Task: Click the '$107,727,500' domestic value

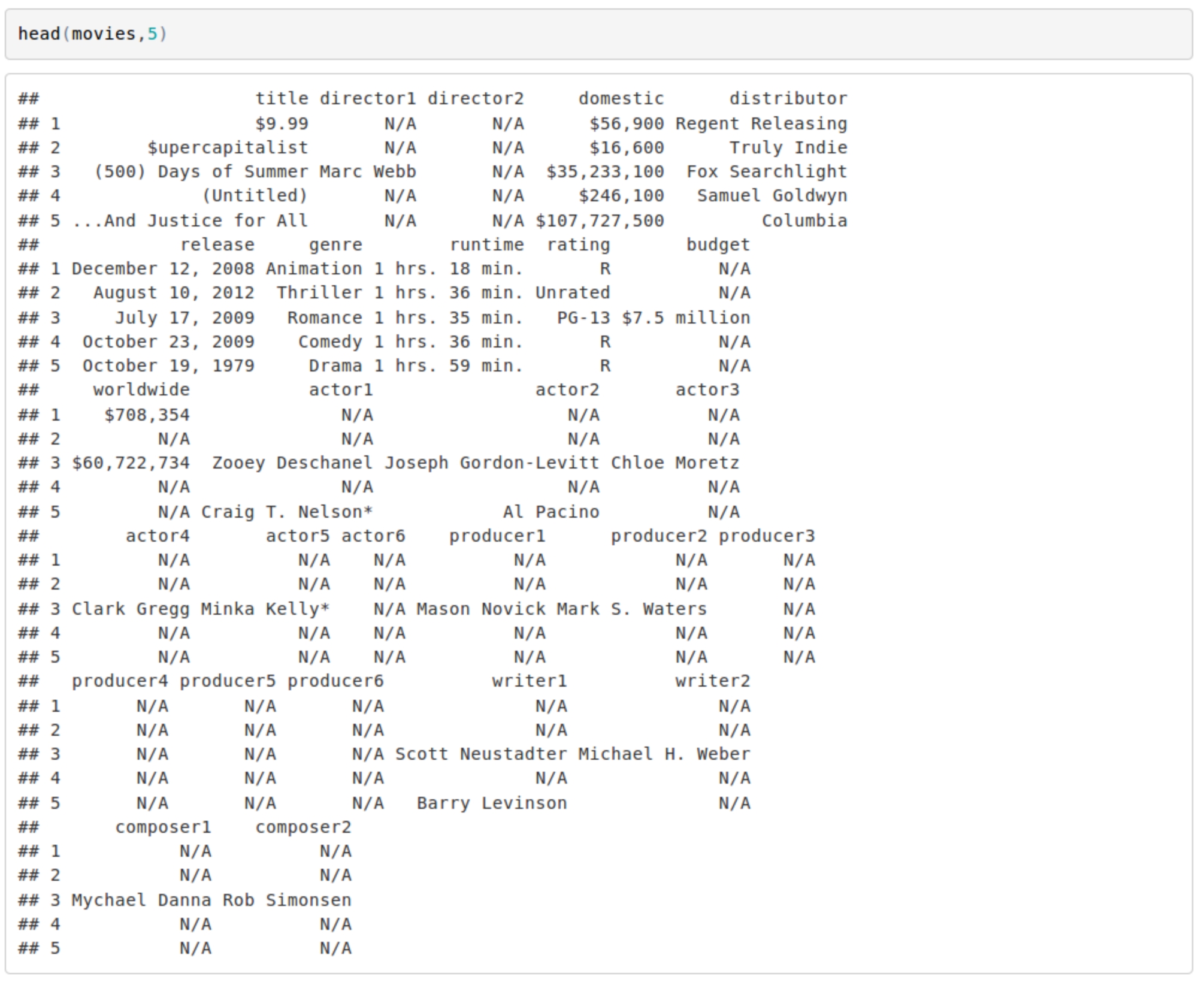Action: (600, 221)
